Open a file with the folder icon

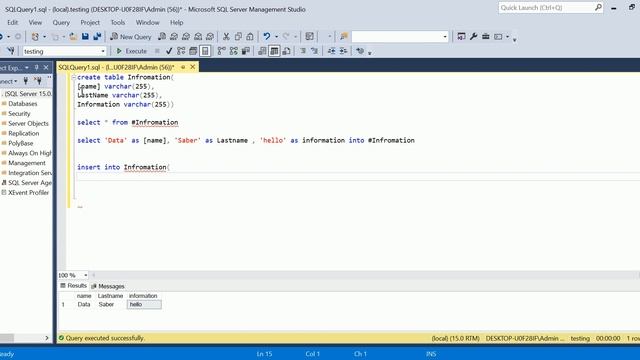click(x=73, y=37)
